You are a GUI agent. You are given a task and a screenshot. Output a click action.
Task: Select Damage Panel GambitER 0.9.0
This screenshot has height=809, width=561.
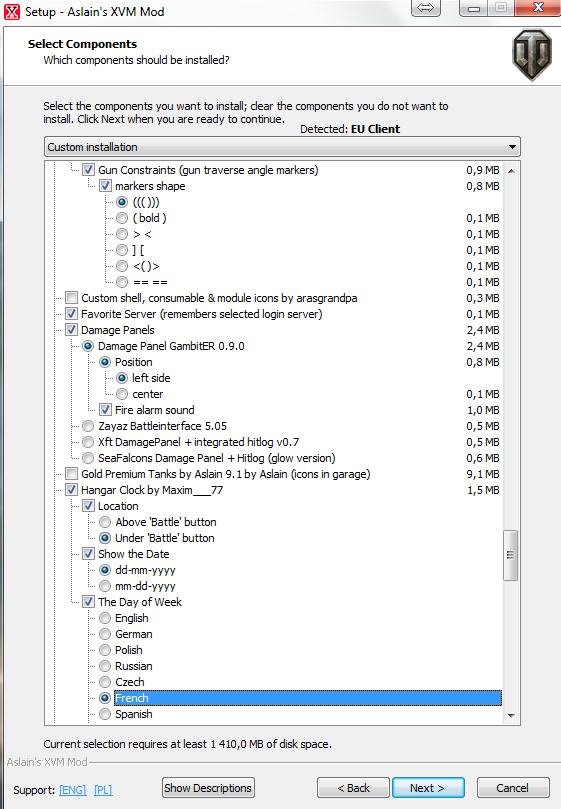coord(88,346)
